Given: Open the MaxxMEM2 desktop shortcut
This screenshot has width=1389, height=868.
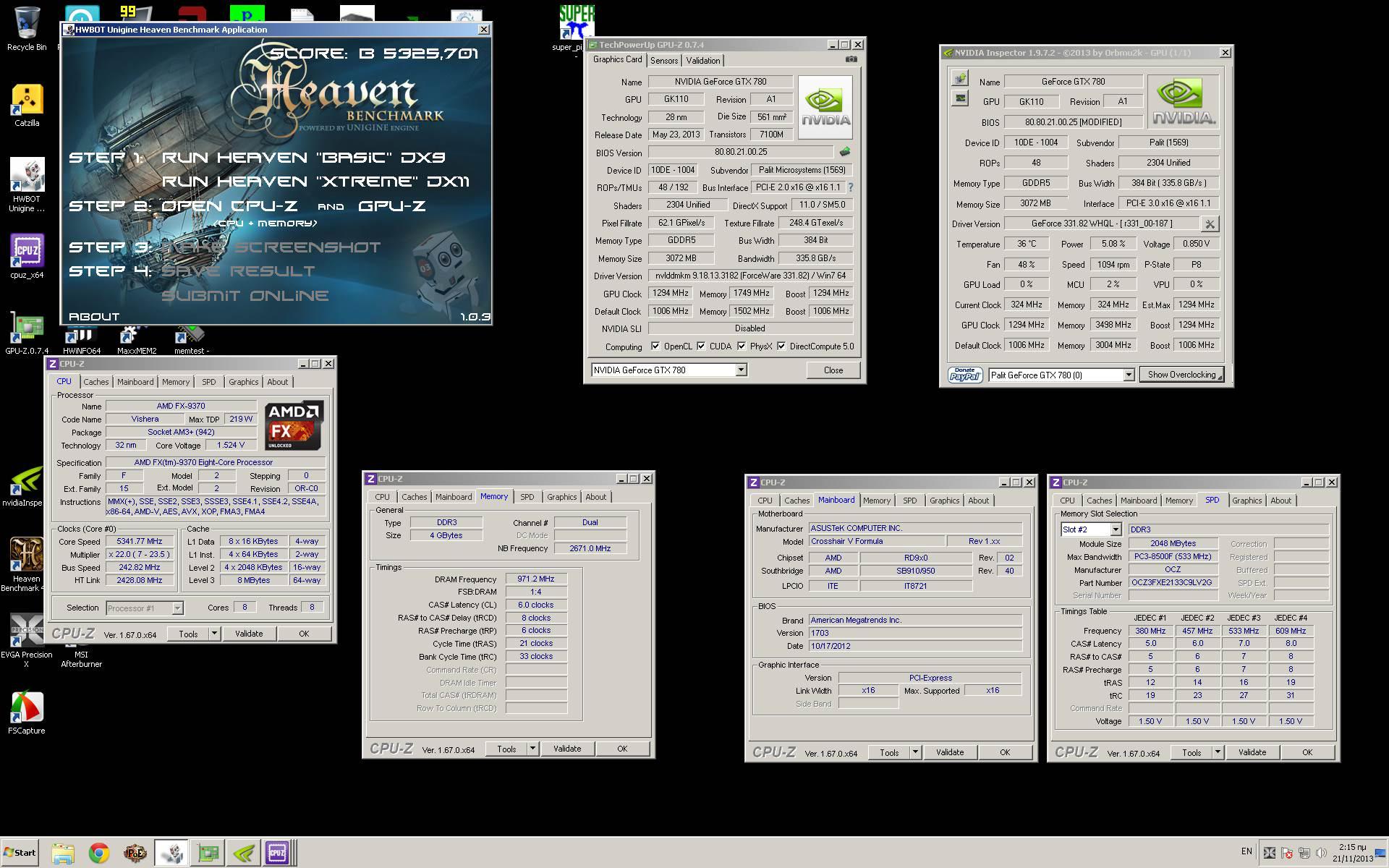Looking at the screenshot, I should tap(136, 340).
